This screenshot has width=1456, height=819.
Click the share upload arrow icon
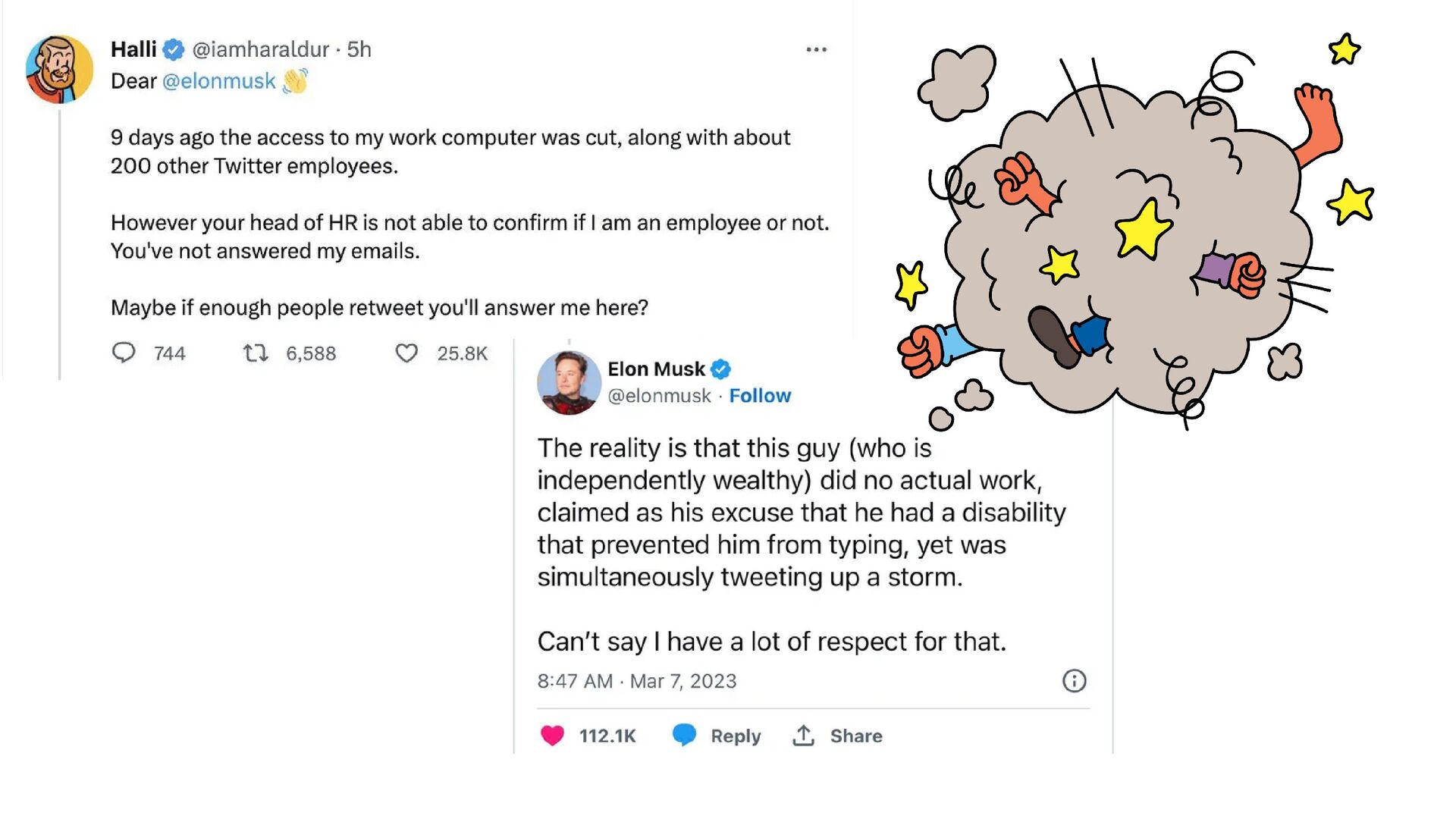click(x=803, y=735)
